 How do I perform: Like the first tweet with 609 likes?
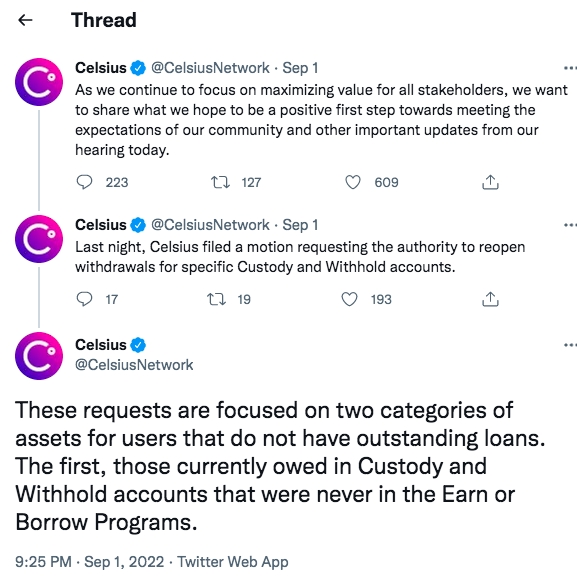pos(353,182)
